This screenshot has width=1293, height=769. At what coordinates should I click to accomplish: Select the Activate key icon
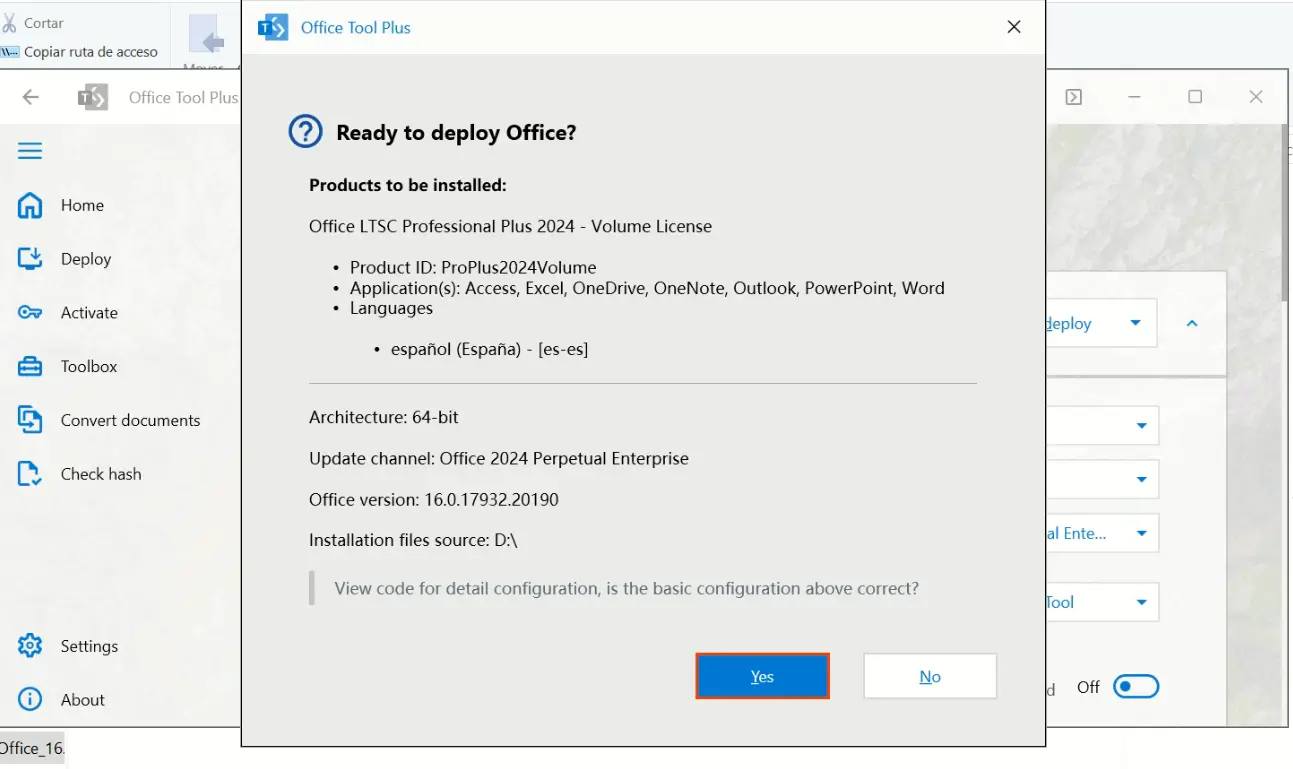(30, 313)
